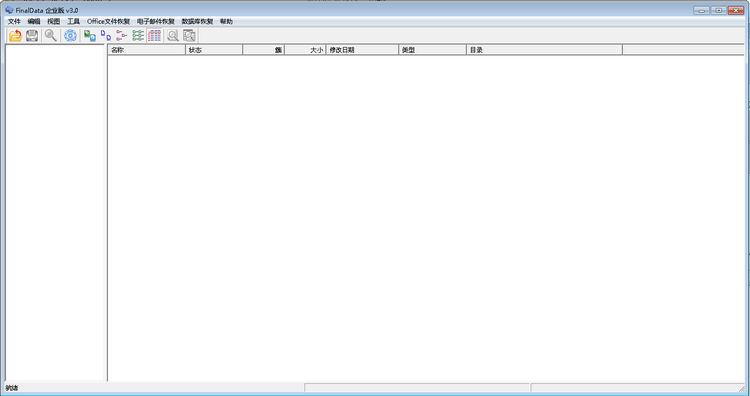Open the 视图 menu
This screenshot has width=750, height=396.
(x=54, y=22)
